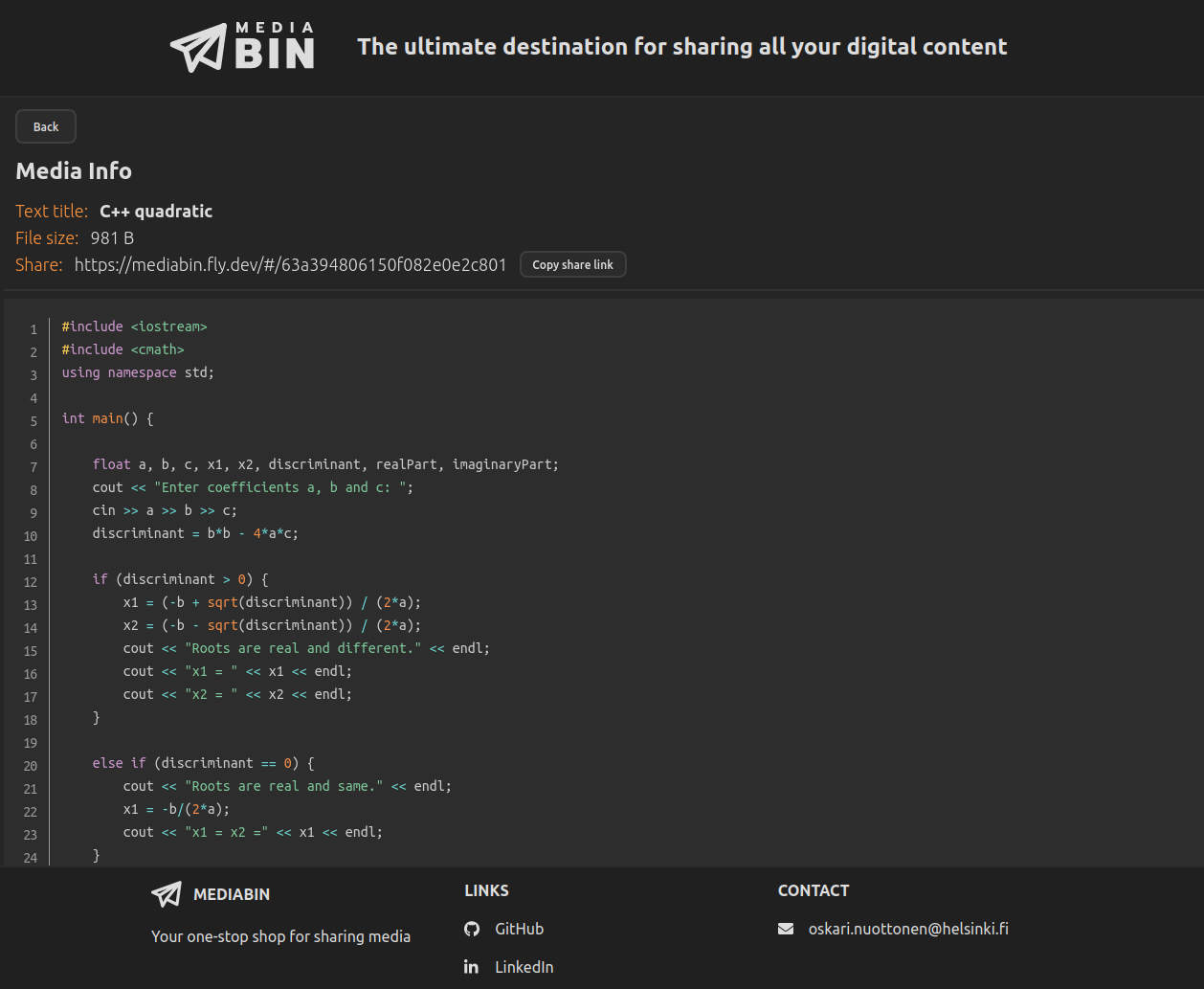
Task: Open LinkedIn via the footer LinkedIn icon
Action: (x=472, y=967)
